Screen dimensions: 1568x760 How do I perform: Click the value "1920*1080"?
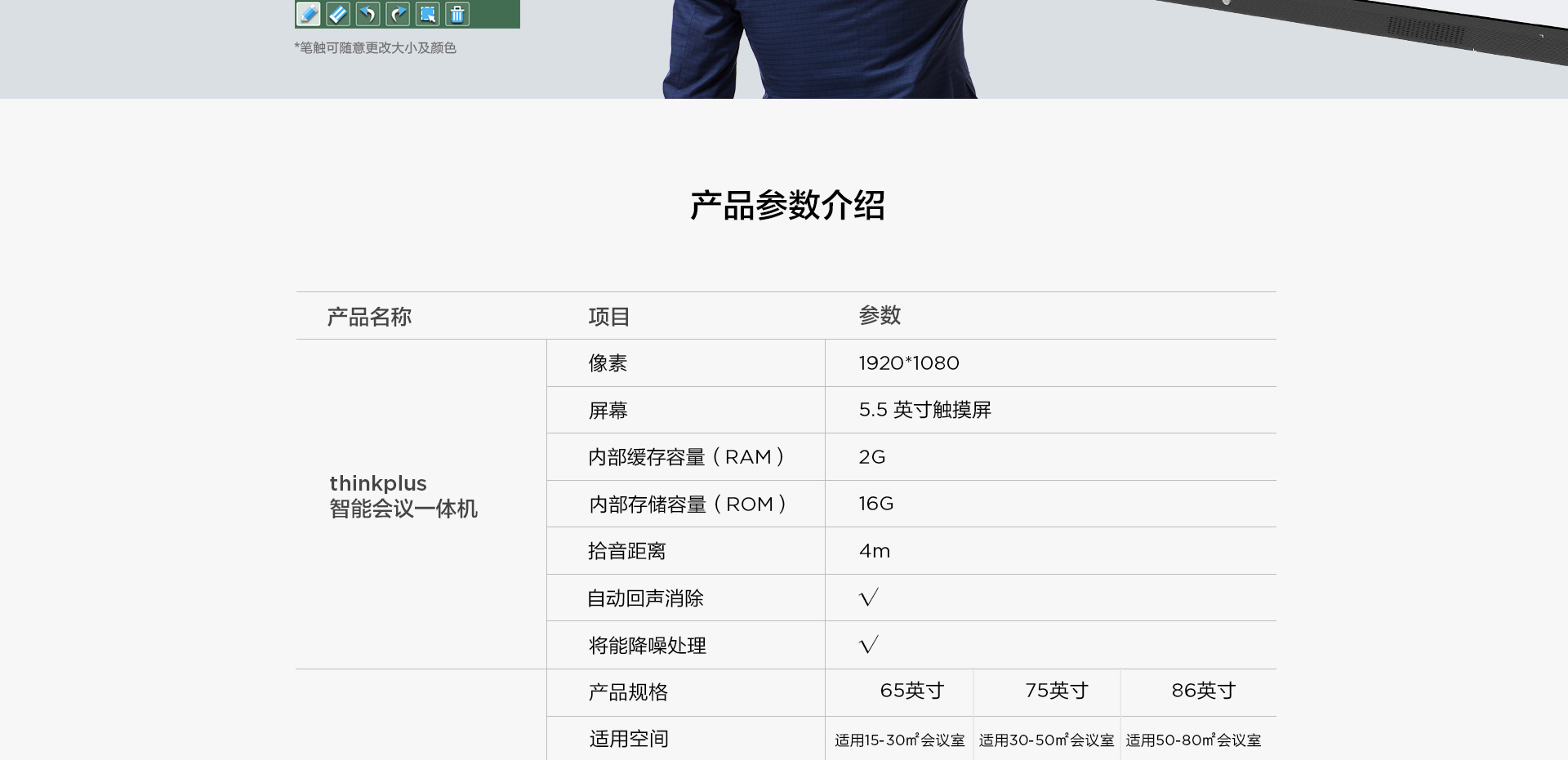click(909, 362)
